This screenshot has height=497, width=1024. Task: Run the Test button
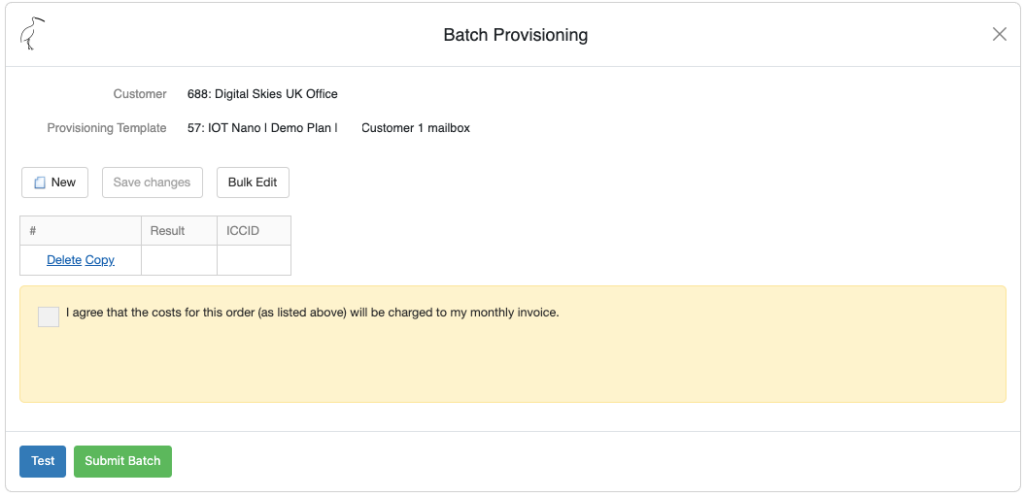pos(43,461)
